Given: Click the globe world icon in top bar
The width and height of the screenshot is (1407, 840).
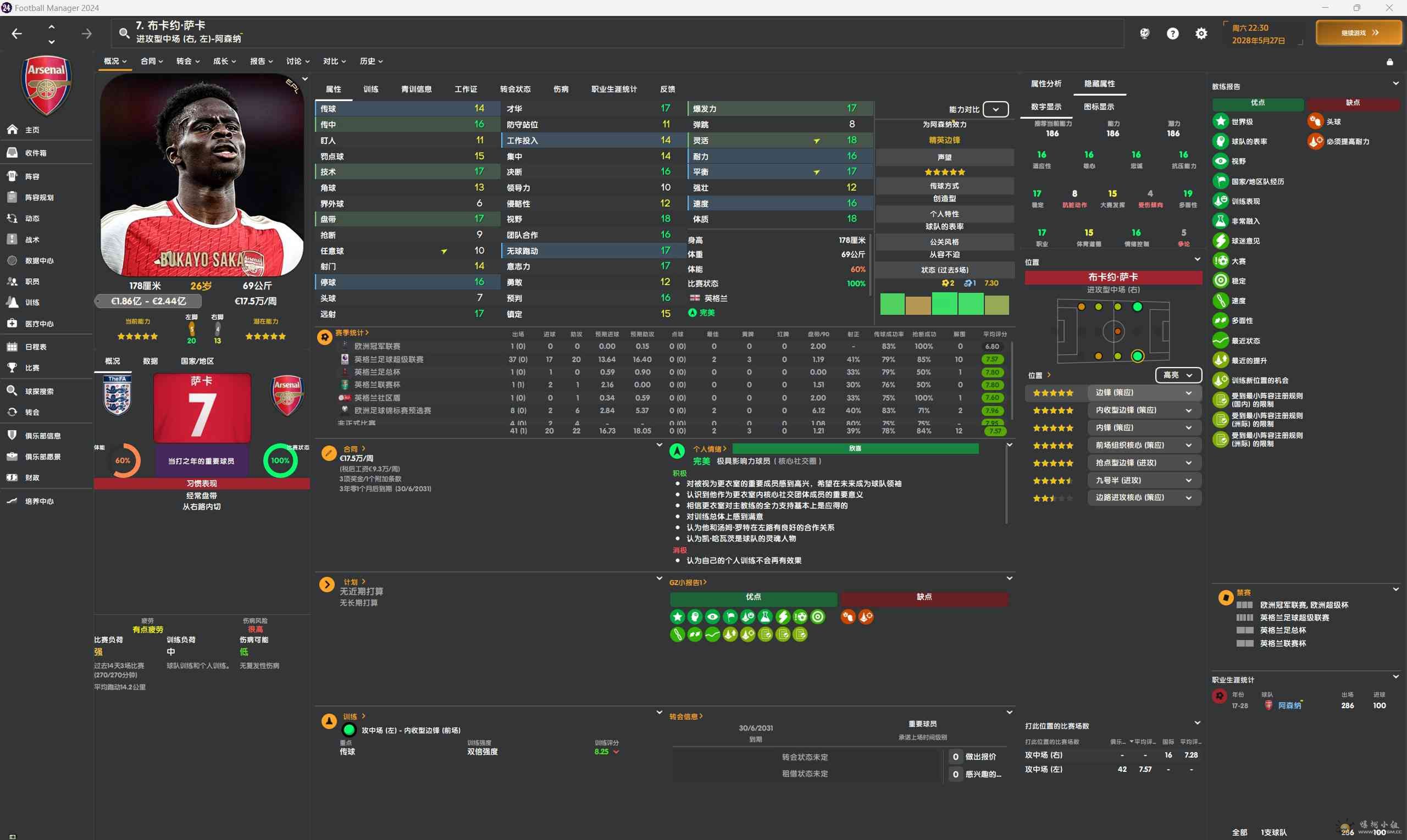Looking at the screenshot, I should (1144, 34).
